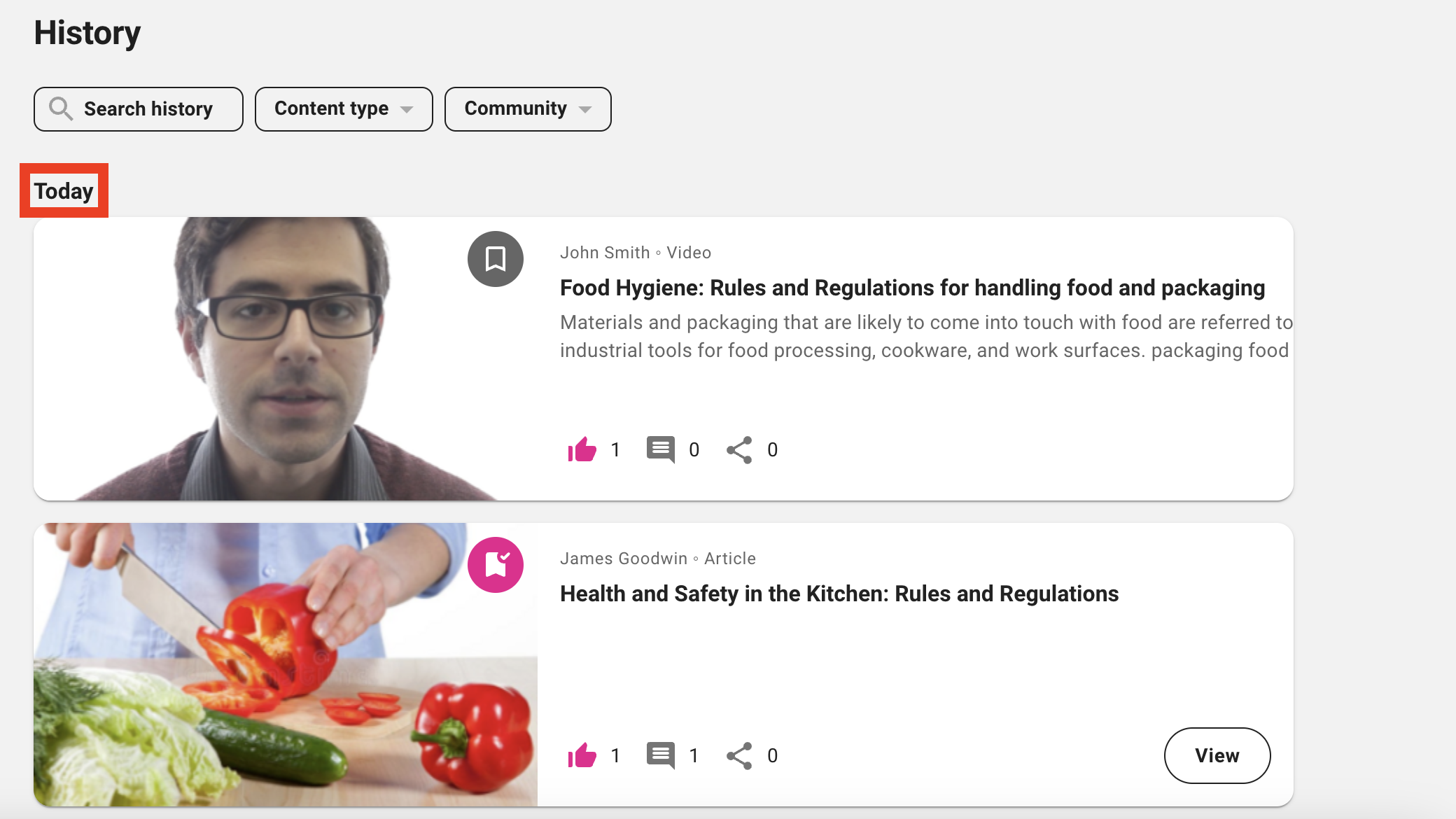Click the View button on the article
The height and width of the screenshot is (819, 1456).
pyautogui.click(x=1217, y=755)
